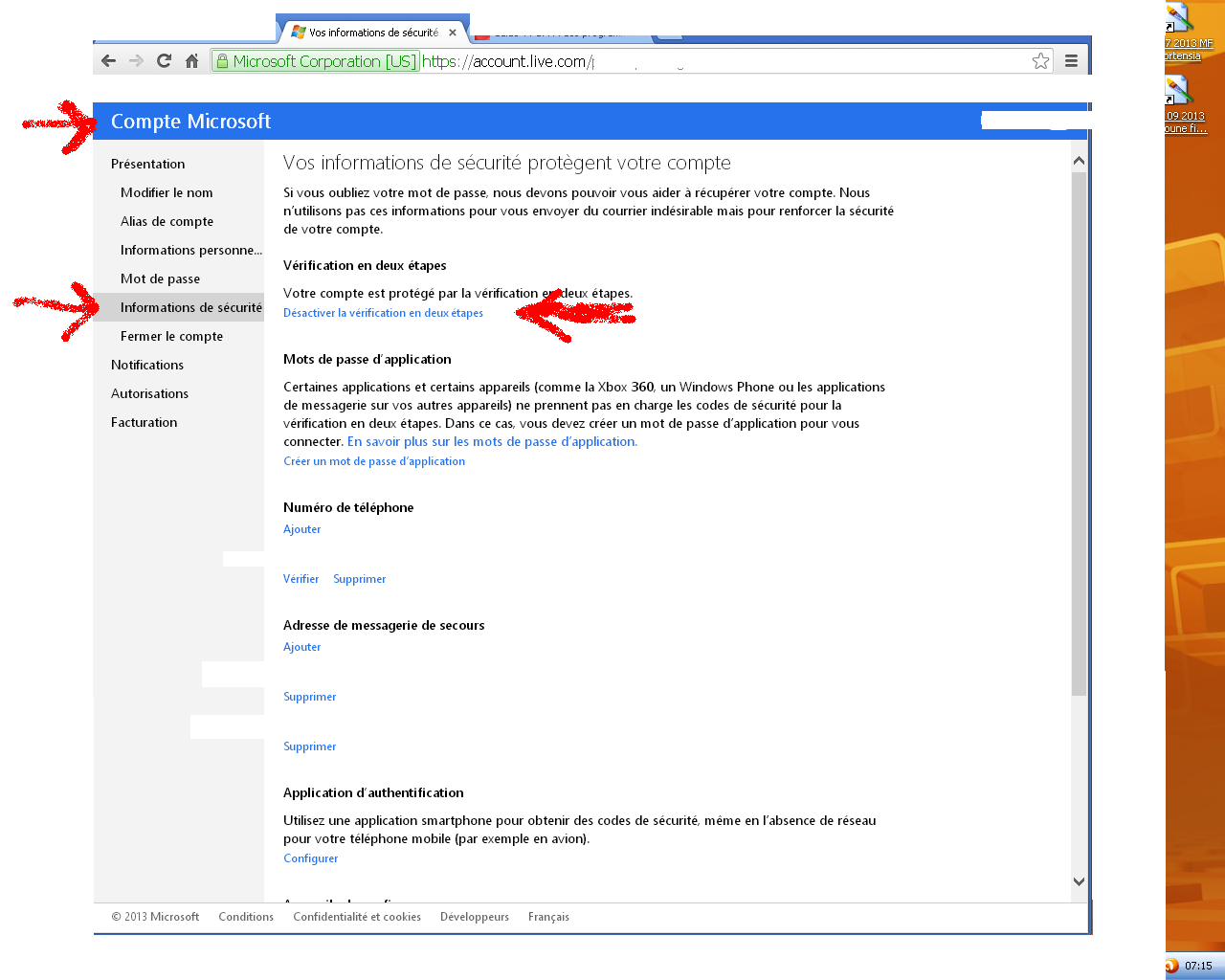Image resolution: width=1225 pixels, height=980 pixels.
Task: Click desktop shortcut icon labeled '09 2013'
Action: point(1179,92)
